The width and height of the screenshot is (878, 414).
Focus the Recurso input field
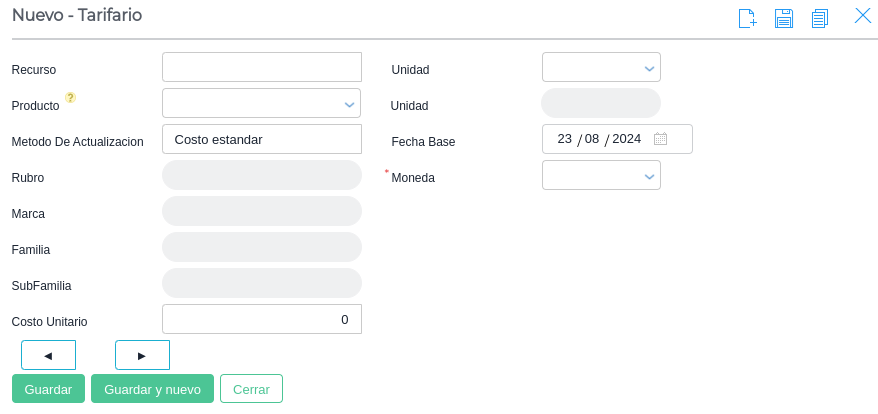coord(261,67)
